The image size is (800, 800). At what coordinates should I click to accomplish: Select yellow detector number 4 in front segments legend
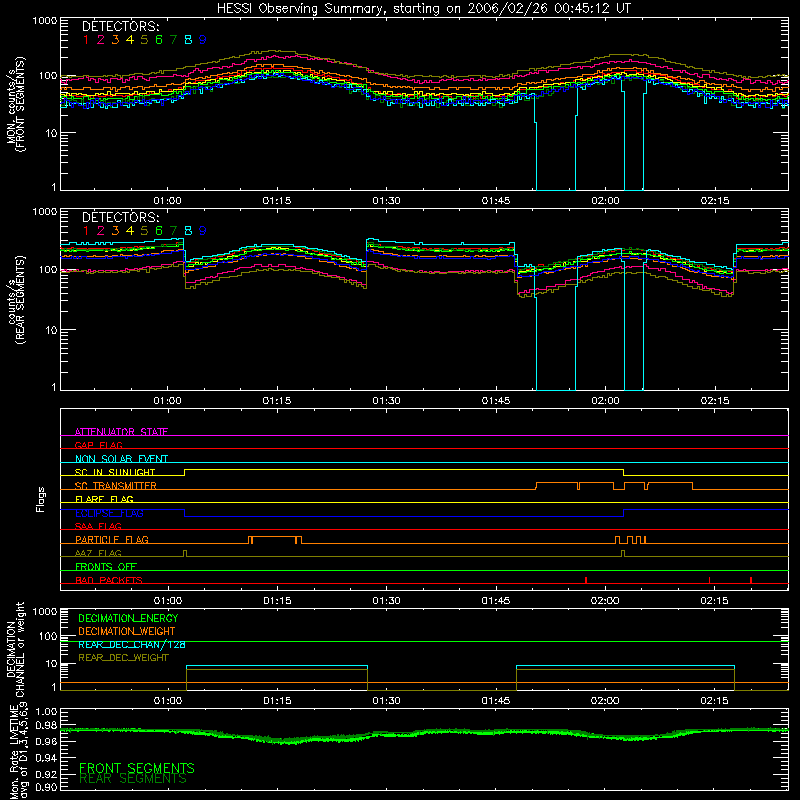coord(130,40)
